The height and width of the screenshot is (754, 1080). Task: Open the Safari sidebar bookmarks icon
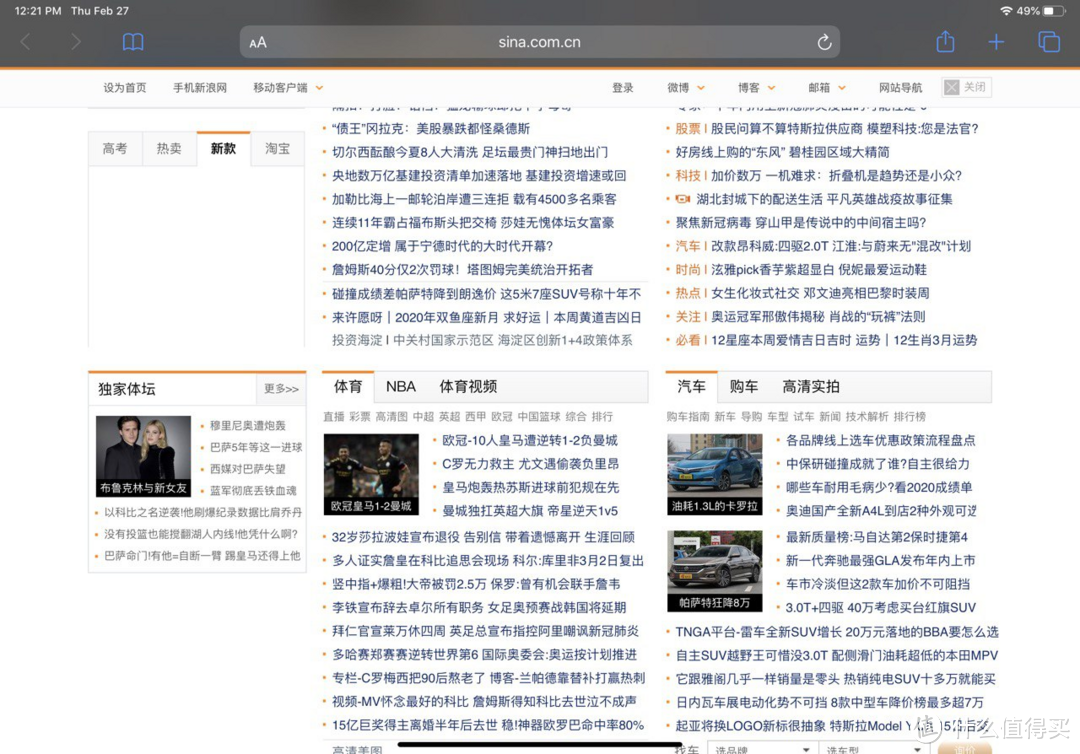click(x=133, y=42)
